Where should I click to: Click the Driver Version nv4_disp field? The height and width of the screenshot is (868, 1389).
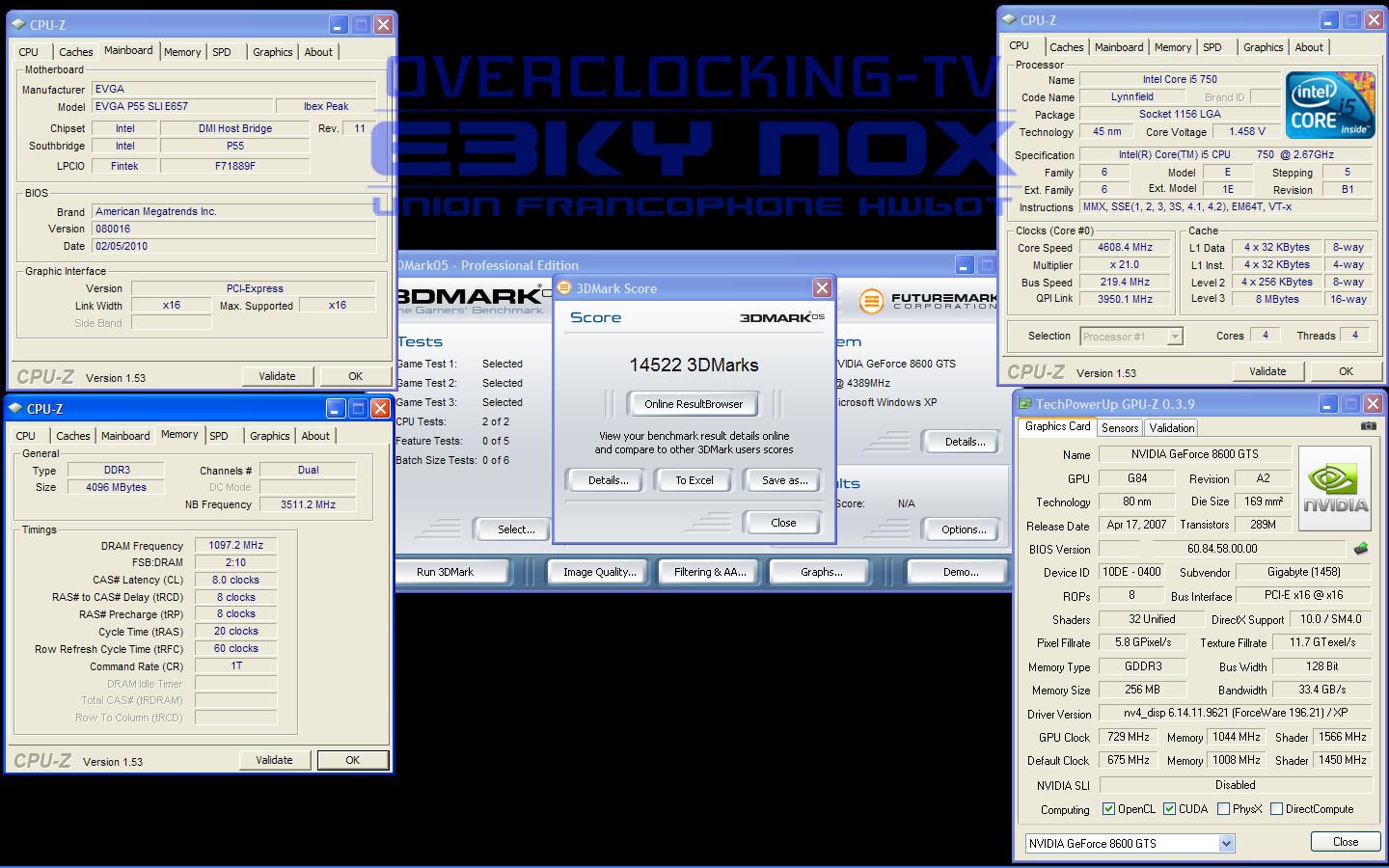click(x=1236, y=713)
